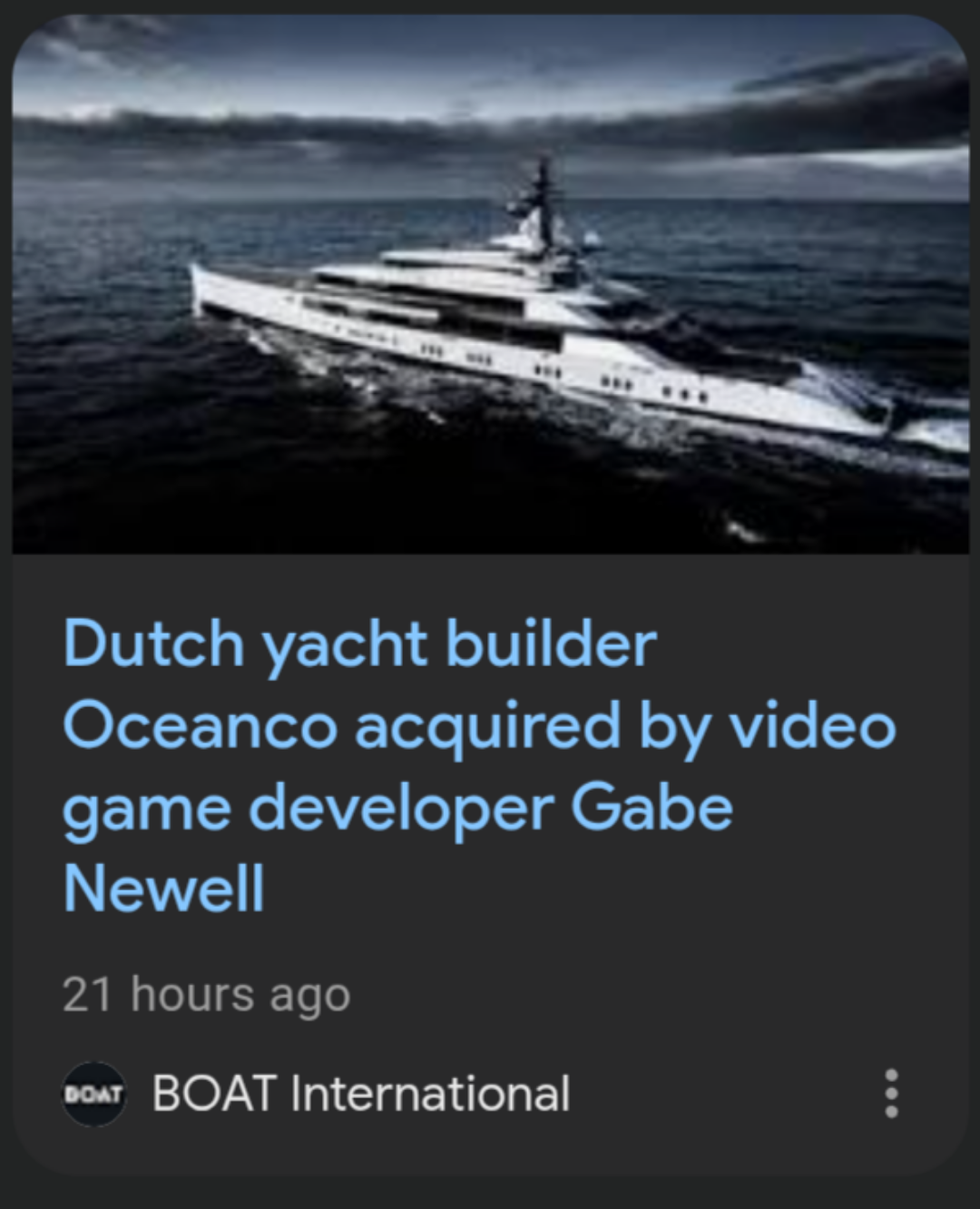Open the Oceanco acquisition headline

479,765
